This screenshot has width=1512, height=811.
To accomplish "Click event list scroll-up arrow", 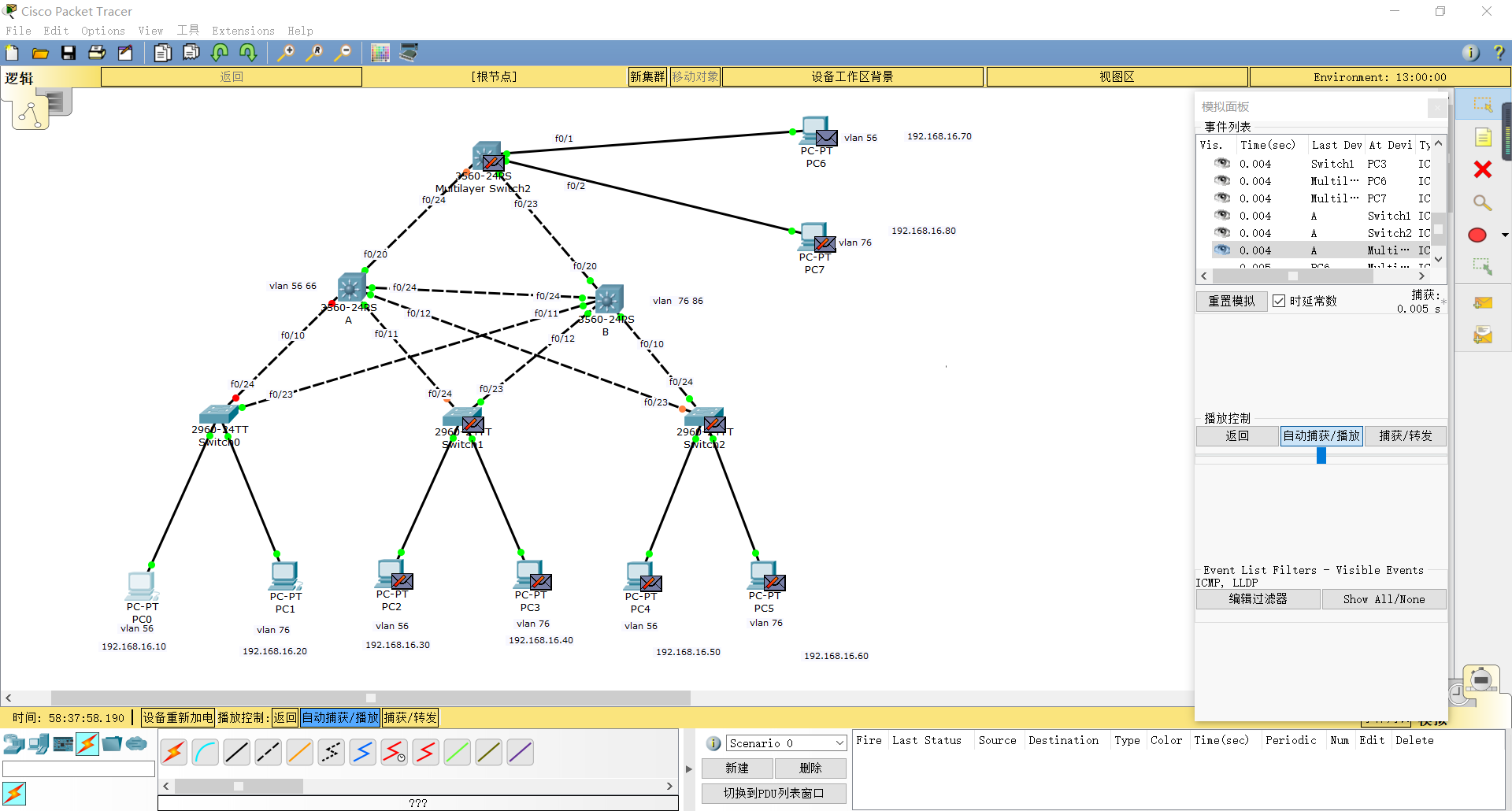I will point(1439,144).
